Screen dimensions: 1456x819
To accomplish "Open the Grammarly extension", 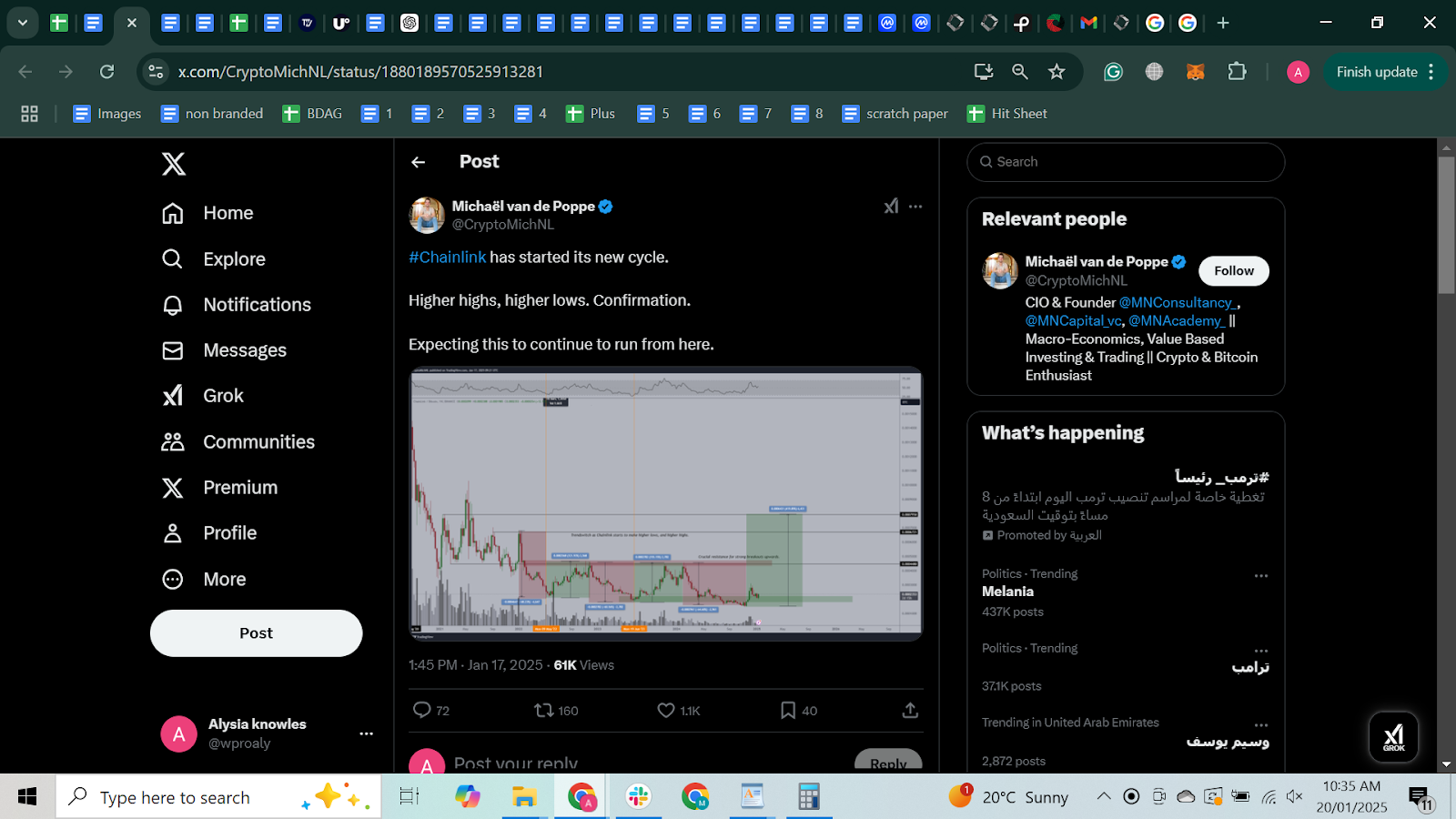I will 1113,72.
